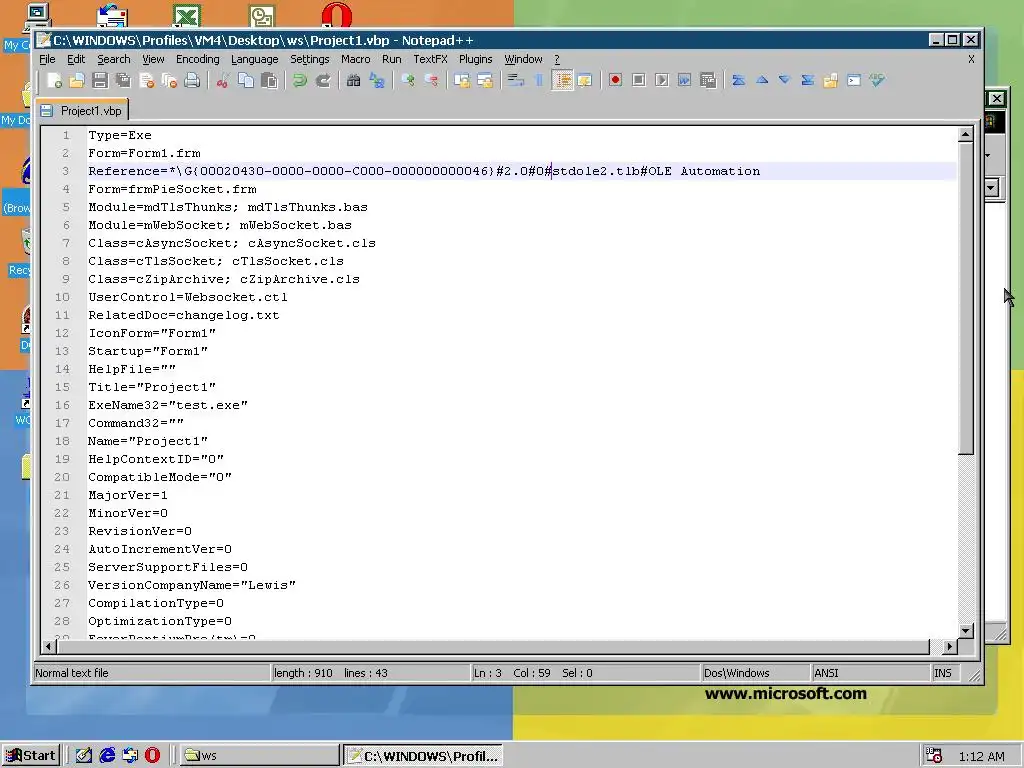Viewport: 1024px width, 768px height.
Task: Click the INS mode indicator in the status bar
Action: coord(942,673)
